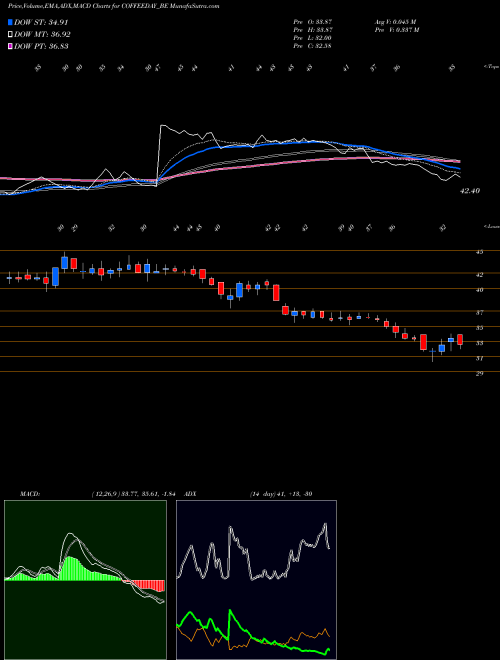Click the Avg V: 0.045 M value

tap(395, 21)
